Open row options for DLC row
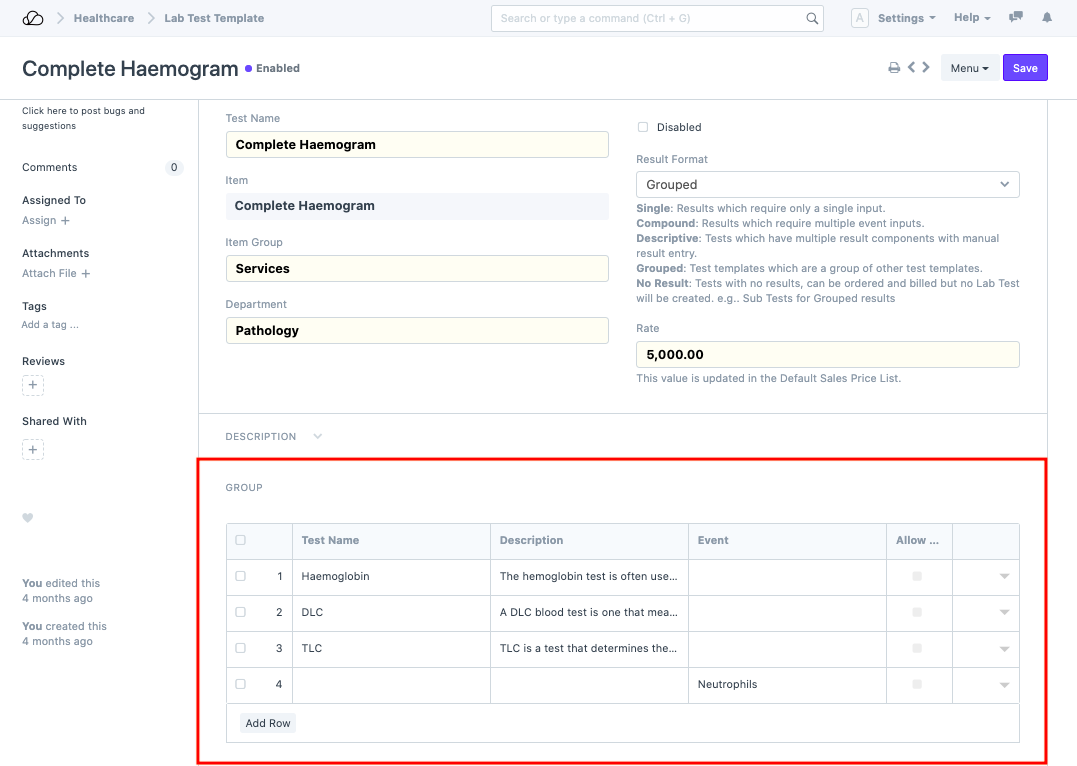The height and width of the screenshot is (766, 1077). [1004, 612]
